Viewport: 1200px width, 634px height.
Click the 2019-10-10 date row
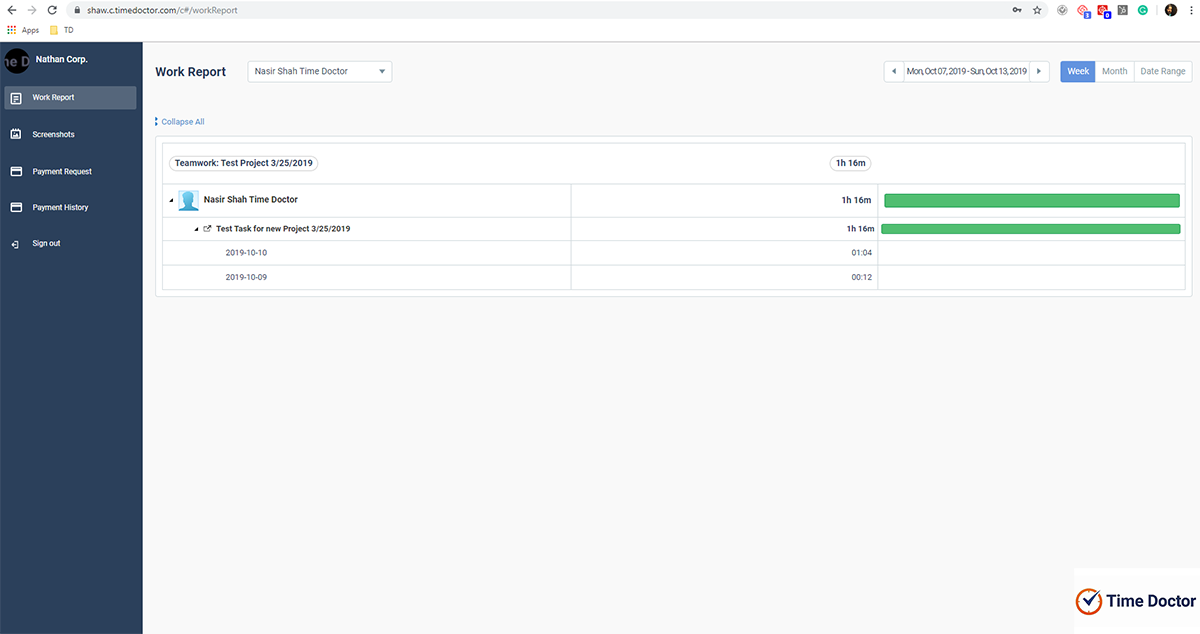(x=246, y=253)
